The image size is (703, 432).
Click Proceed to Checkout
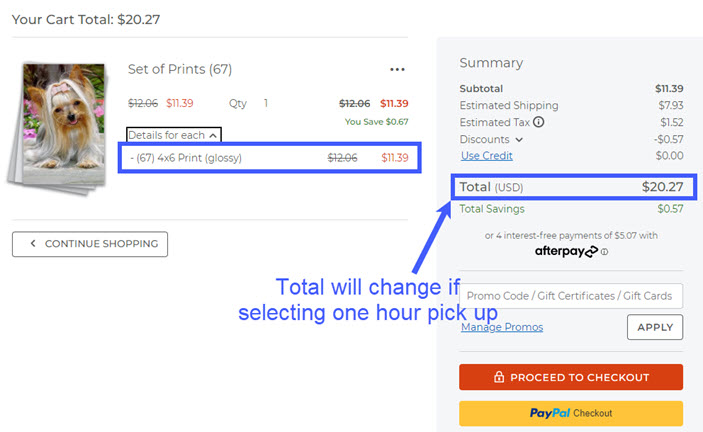[570, 378]
